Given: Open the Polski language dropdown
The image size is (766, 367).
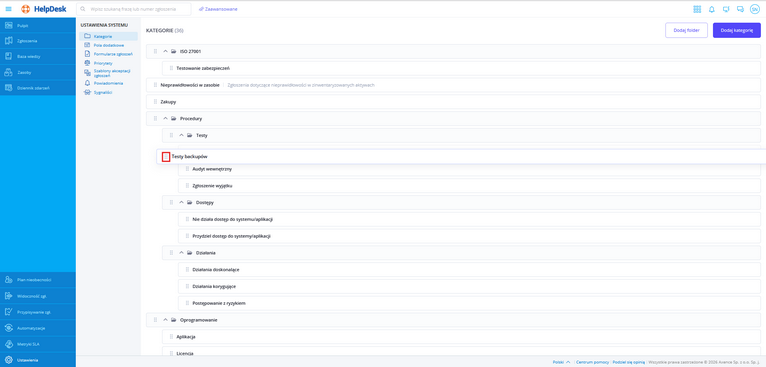Looking at the screenshot, I should (x=561, y=362).
